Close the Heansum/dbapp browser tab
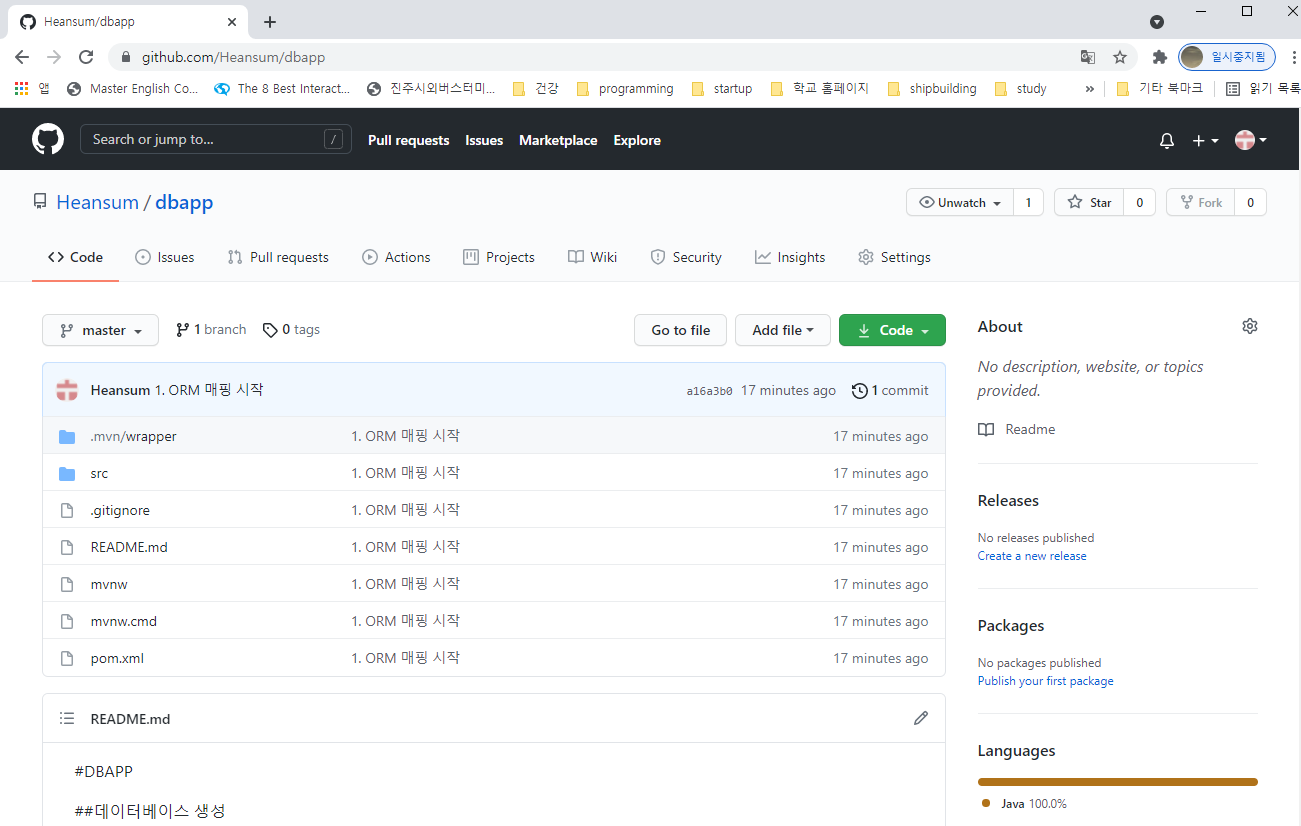This screenshot has width=1301, height=826. point(232,22)
